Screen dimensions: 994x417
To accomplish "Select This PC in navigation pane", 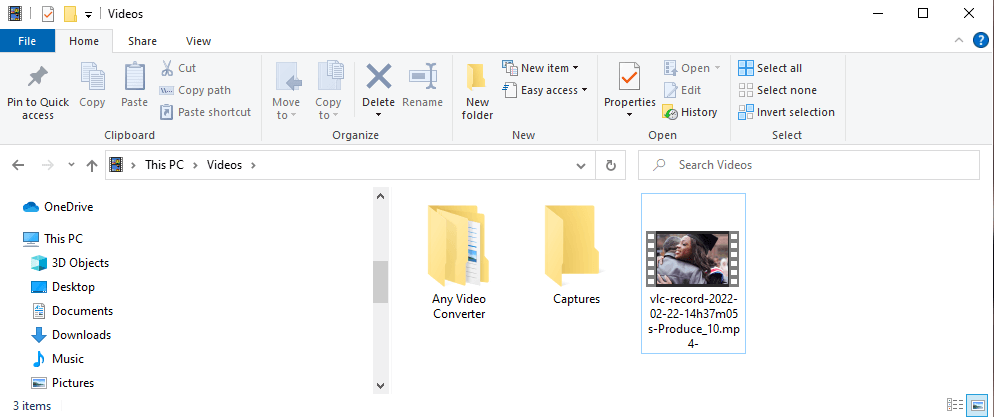I will (x=53, y=239).
